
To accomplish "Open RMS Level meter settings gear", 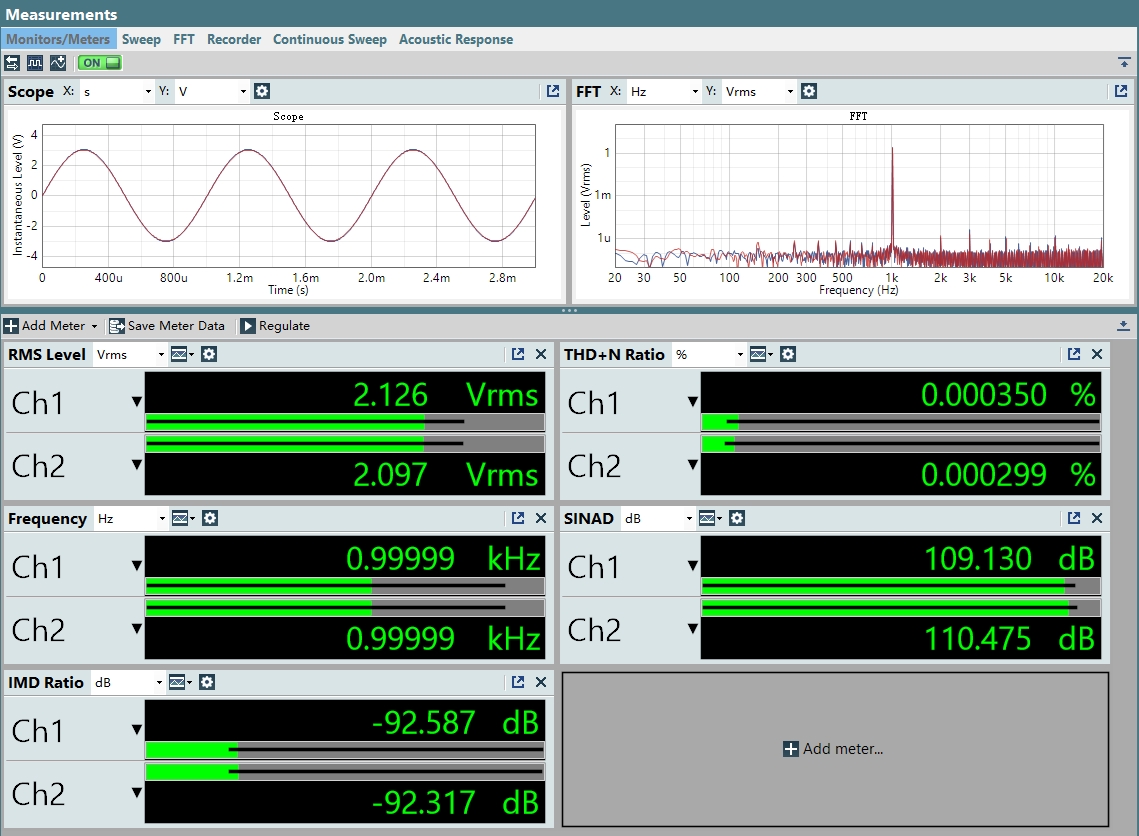I will (209, 354).
